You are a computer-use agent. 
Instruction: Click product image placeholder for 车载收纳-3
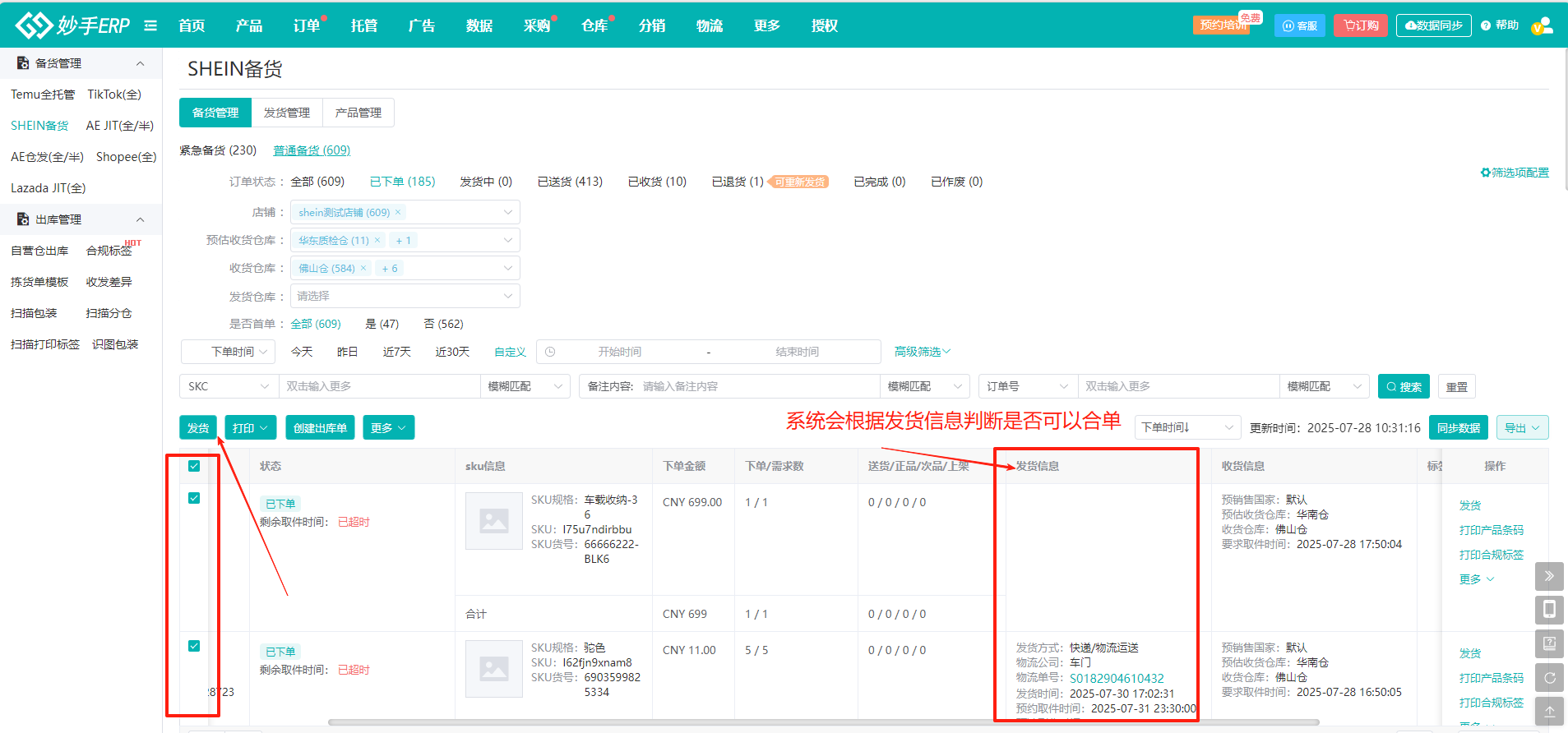point(494,521)
